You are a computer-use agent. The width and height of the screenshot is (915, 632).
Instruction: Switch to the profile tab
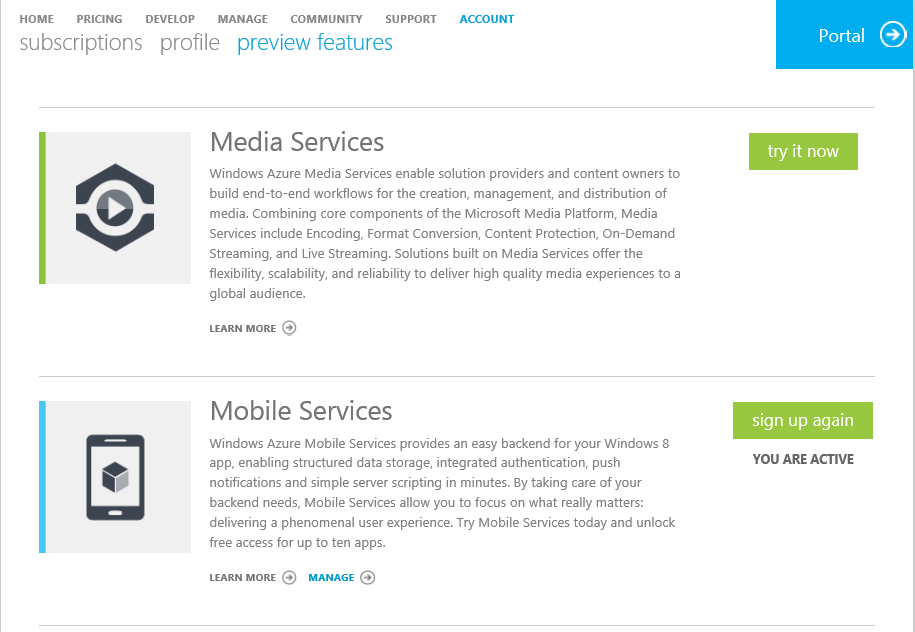[190, 43]
